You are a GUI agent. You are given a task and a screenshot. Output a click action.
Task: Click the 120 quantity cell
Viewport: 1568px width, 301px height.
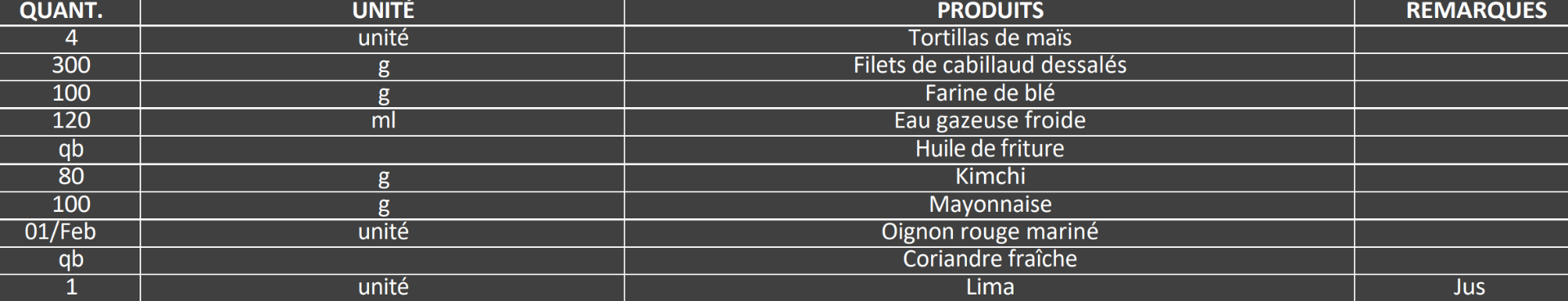click(x=70, y=121)
